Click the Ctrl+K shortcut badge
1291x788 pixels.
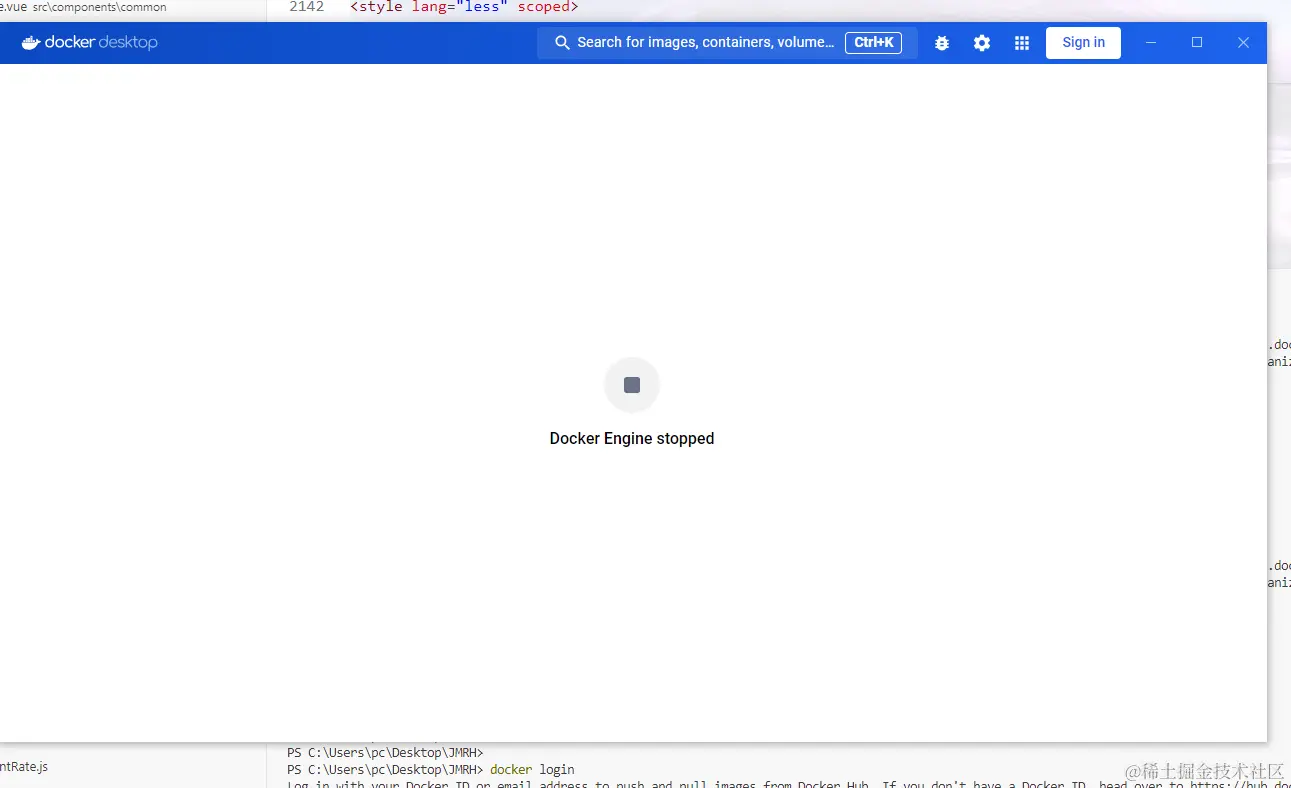873,43
